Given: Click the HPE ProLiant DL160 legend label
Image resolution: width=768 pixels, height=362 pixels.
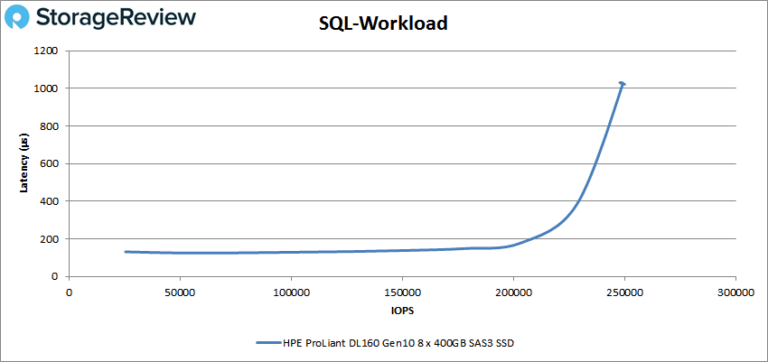Looking at the screenshot, I should [398, 343].
